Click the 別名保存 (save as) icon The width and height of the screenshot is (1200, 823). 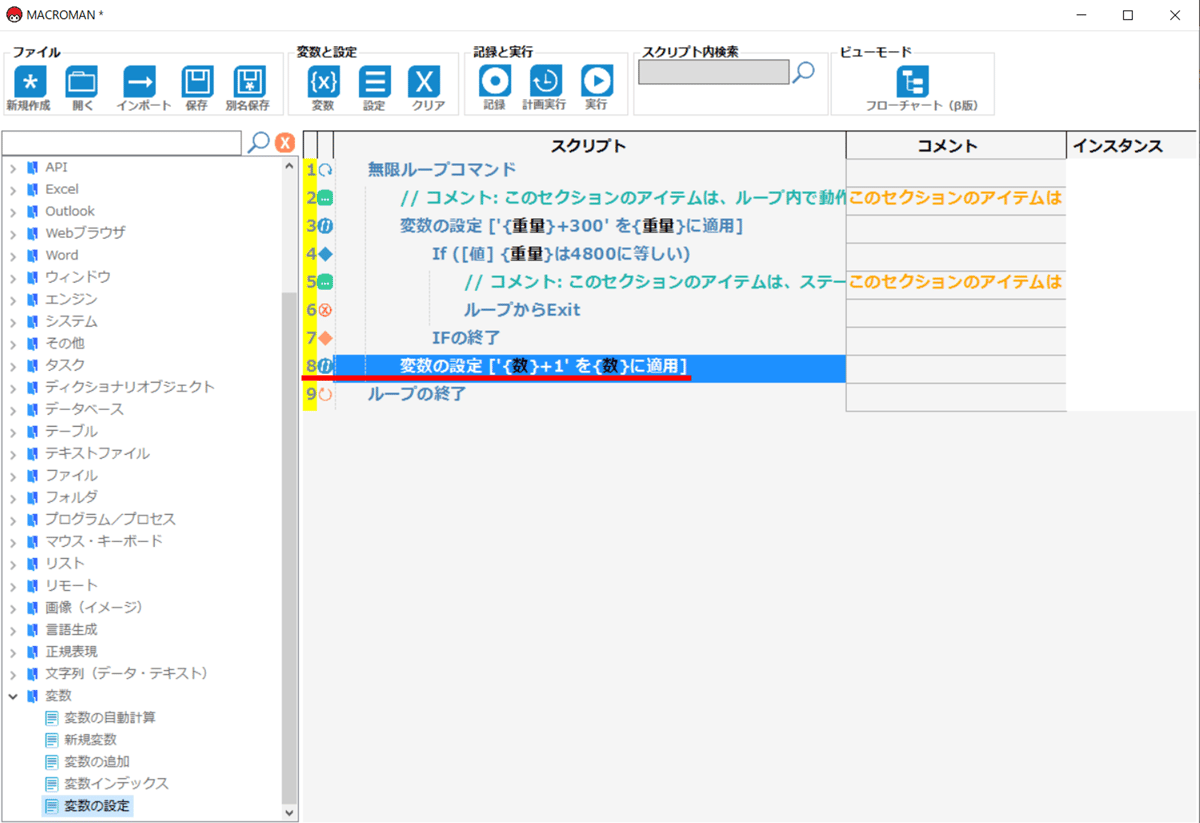coord(248,82)
